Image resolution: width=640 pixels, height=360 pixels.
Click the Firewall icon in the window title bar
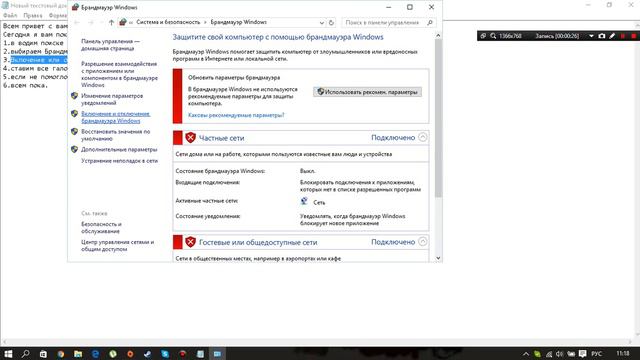(x=75, y=7)
